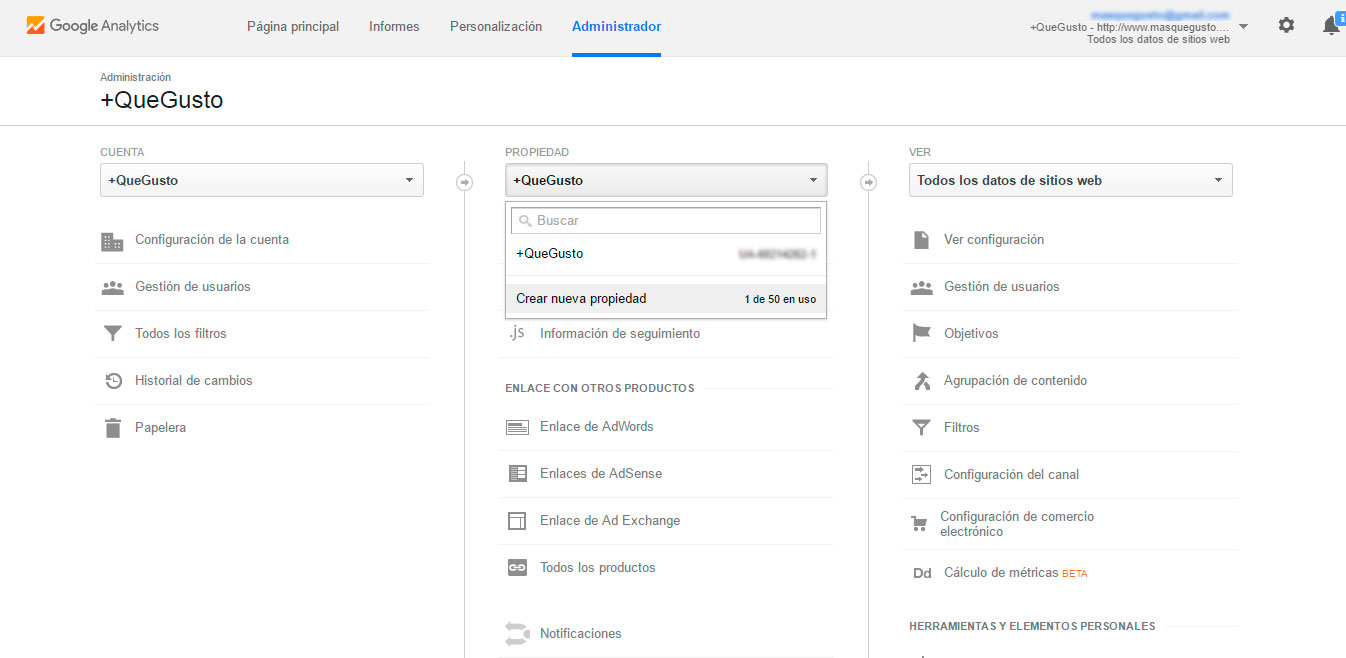The image size is (1346, 658).
Task: Go to the Página principal tab
Action: pyautogui.click(x=293, y=26)
